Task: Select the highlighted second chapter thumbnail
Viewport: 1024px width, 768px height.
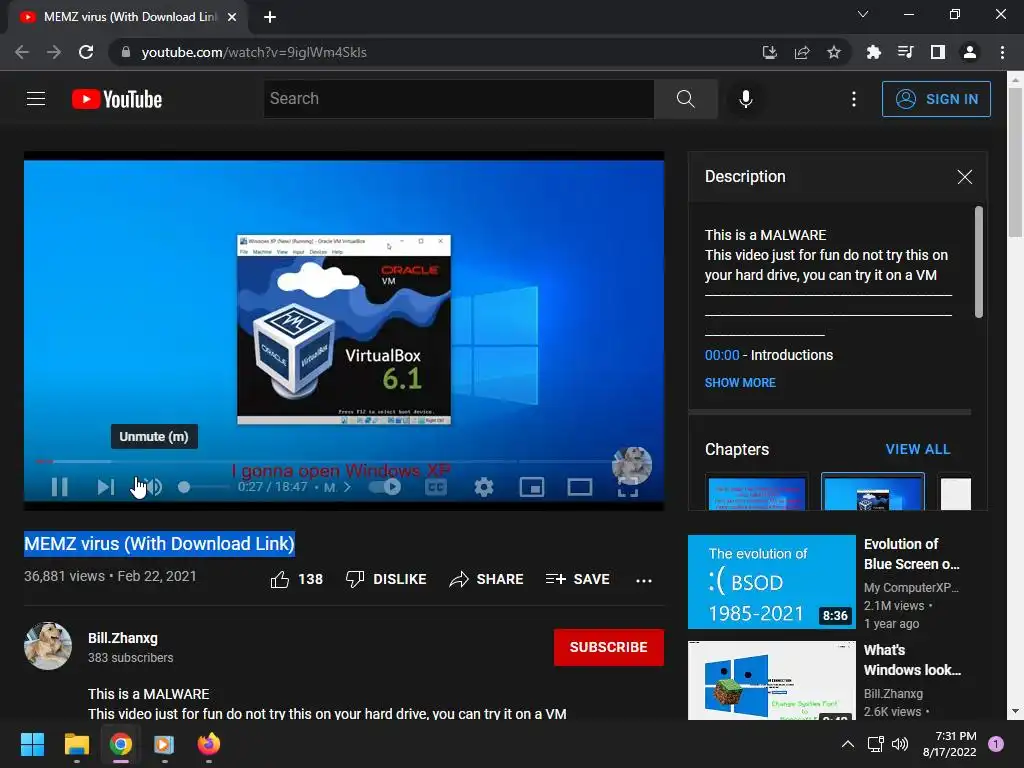Action: click(x=873, y=491)
